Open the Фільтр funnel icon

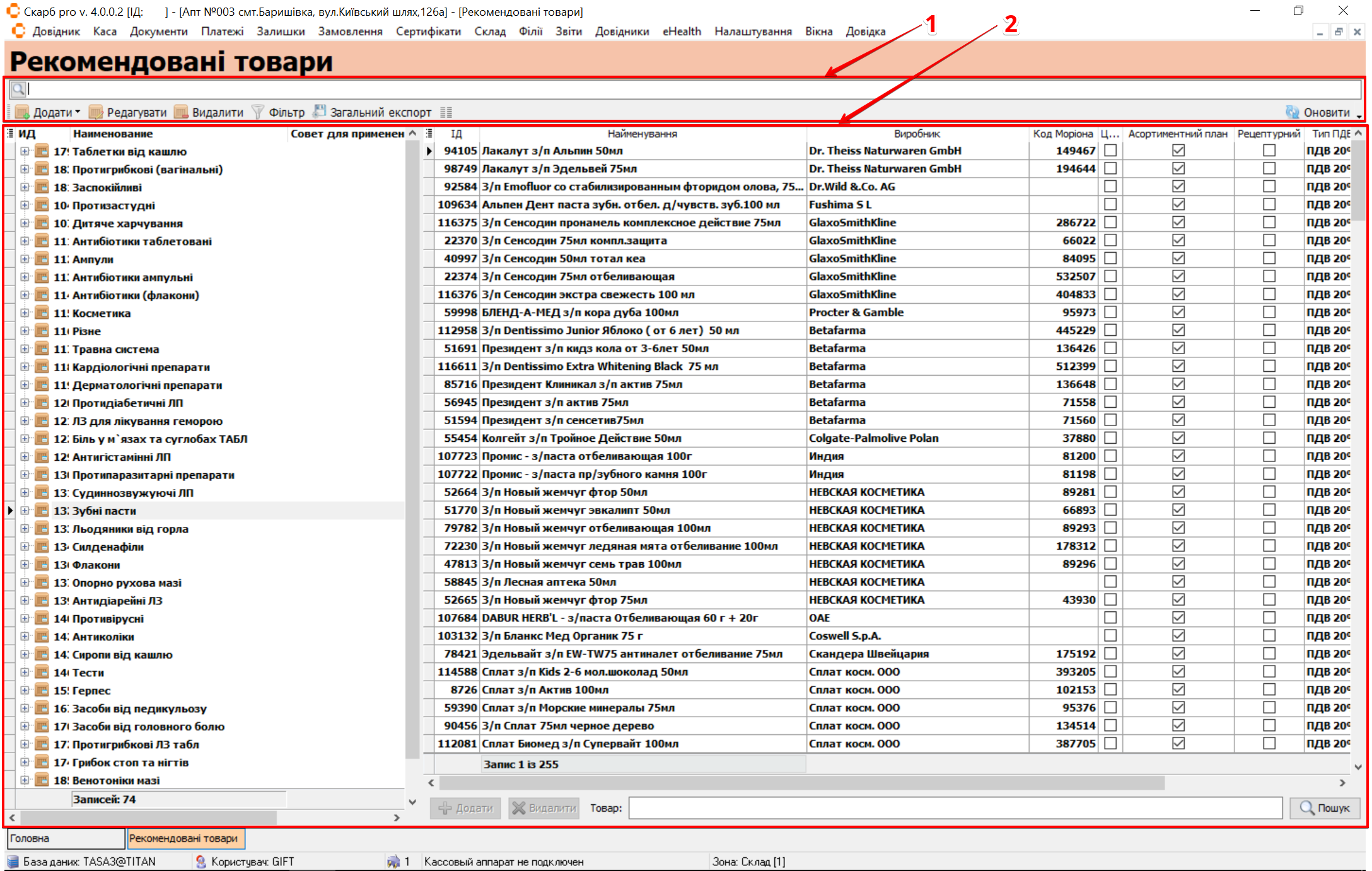tap(257, 112)
